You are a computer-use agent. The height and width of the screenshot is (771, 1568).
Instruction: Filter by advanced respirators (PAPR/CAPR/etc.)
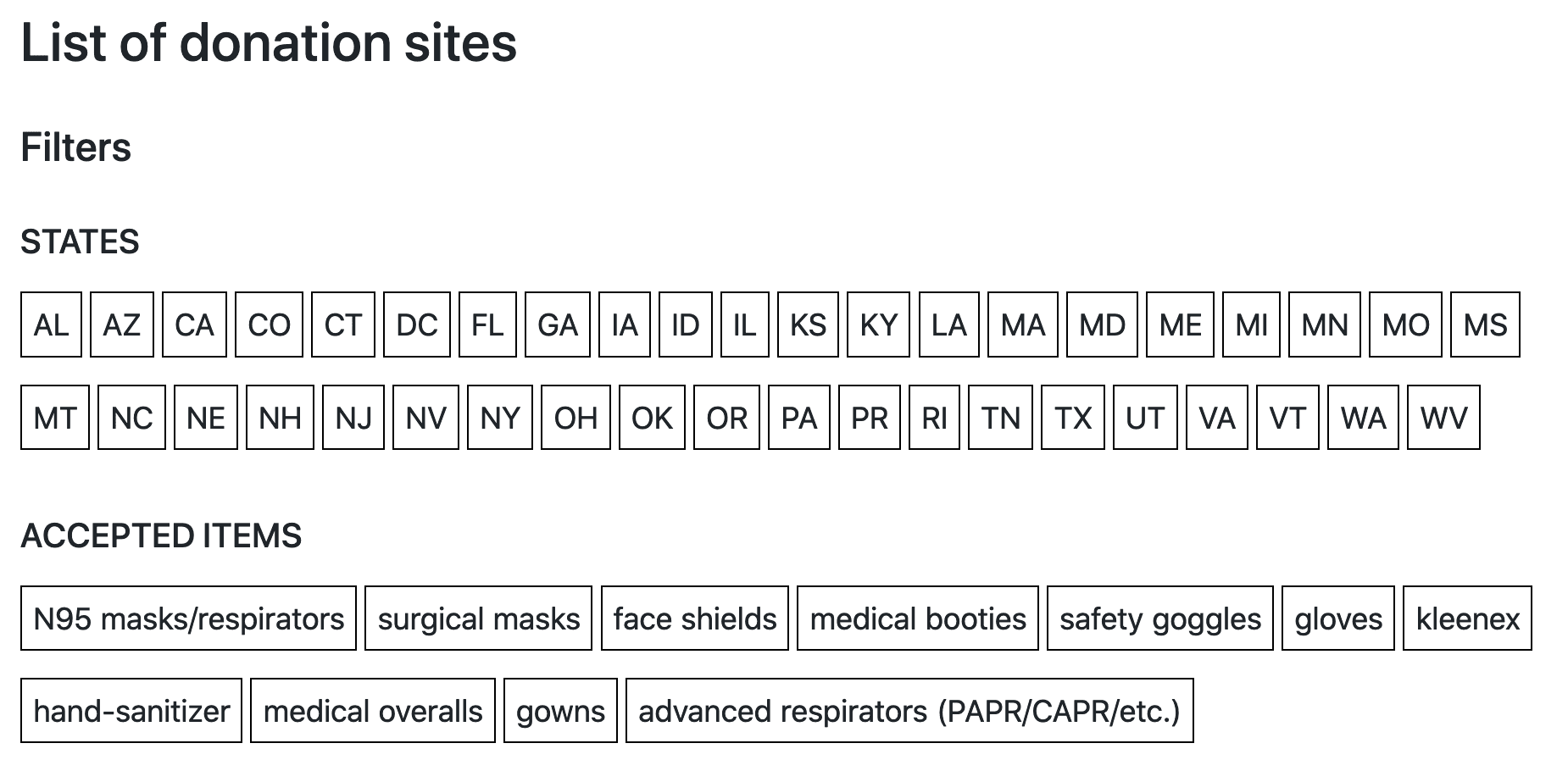pyautogui.click(x=909, y=711)
